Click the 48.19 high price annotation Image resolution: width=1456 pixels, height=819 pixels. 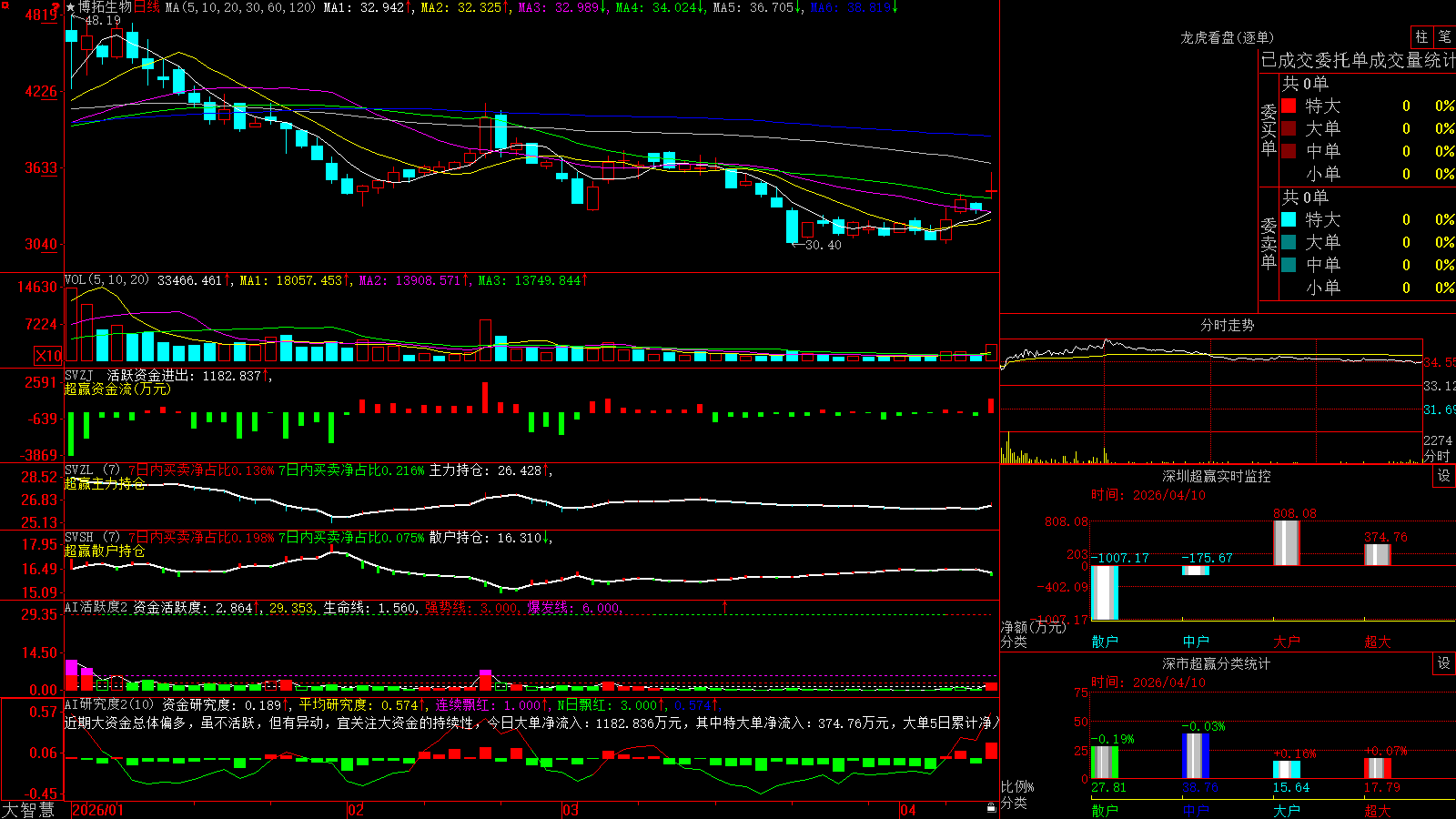click(x=103, y=20)
